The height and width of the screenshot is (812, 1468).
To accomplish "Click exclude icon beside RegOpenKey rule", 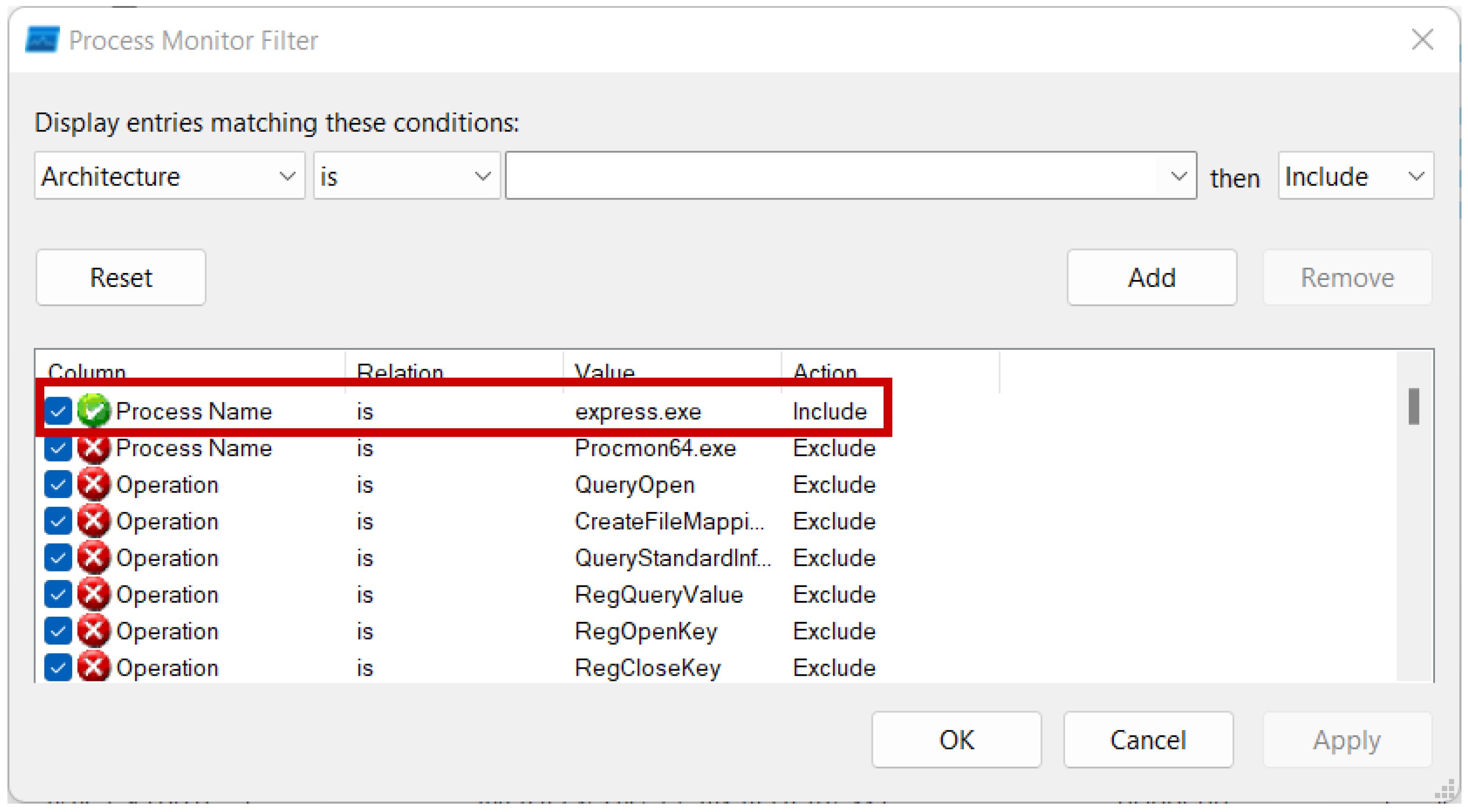I will (x=94, y=631).
